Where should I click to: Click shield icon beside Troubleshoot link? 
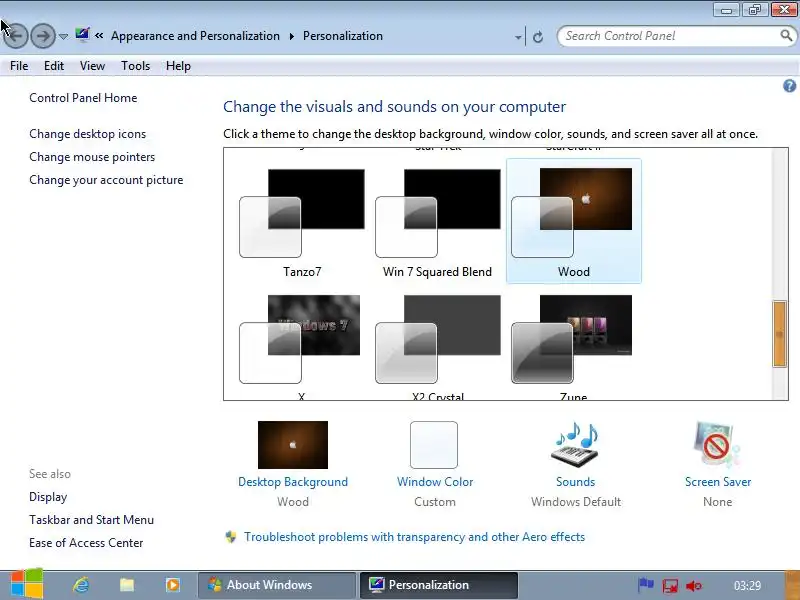click(231, 537)
